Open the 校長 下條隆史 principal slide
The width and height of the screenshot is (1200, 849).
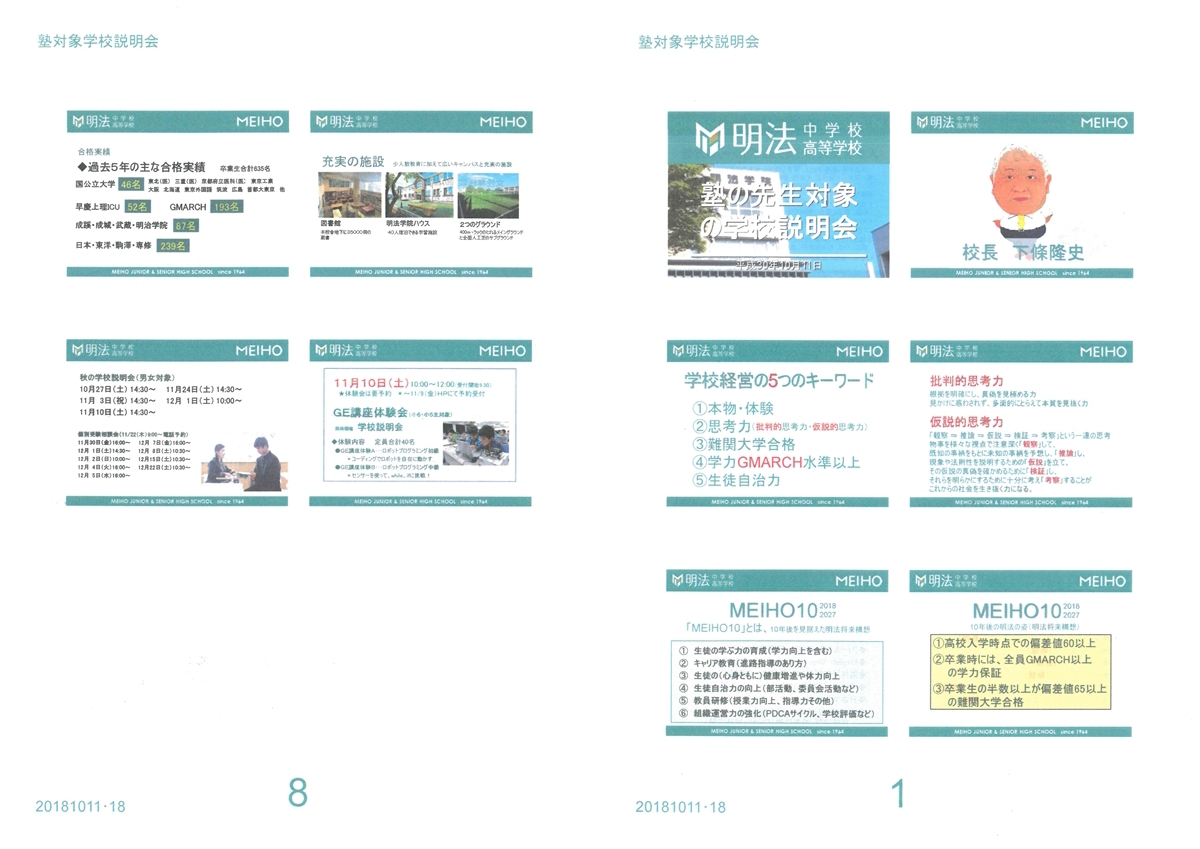click(1021, 193)
